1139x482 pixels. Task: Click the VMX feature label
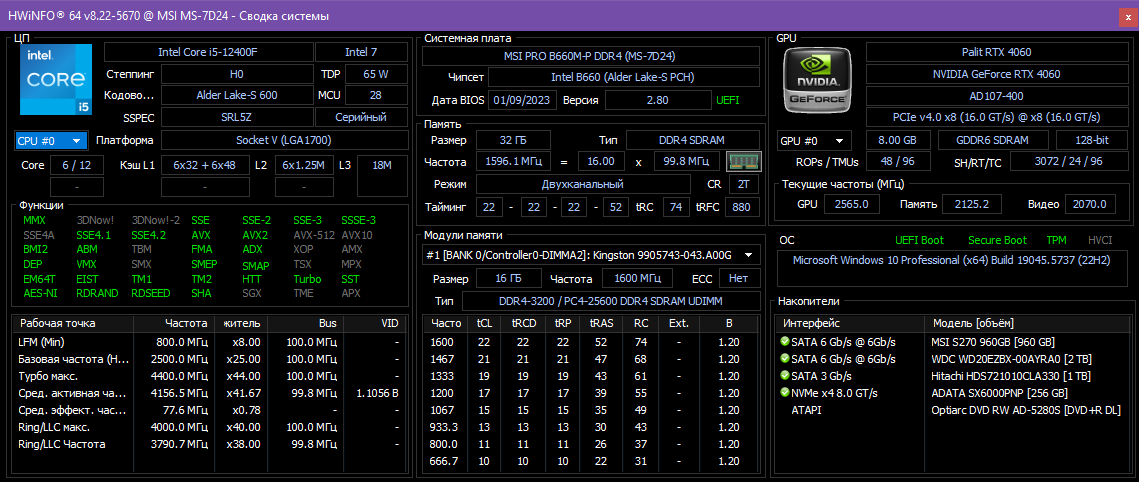tap(87, 264)
